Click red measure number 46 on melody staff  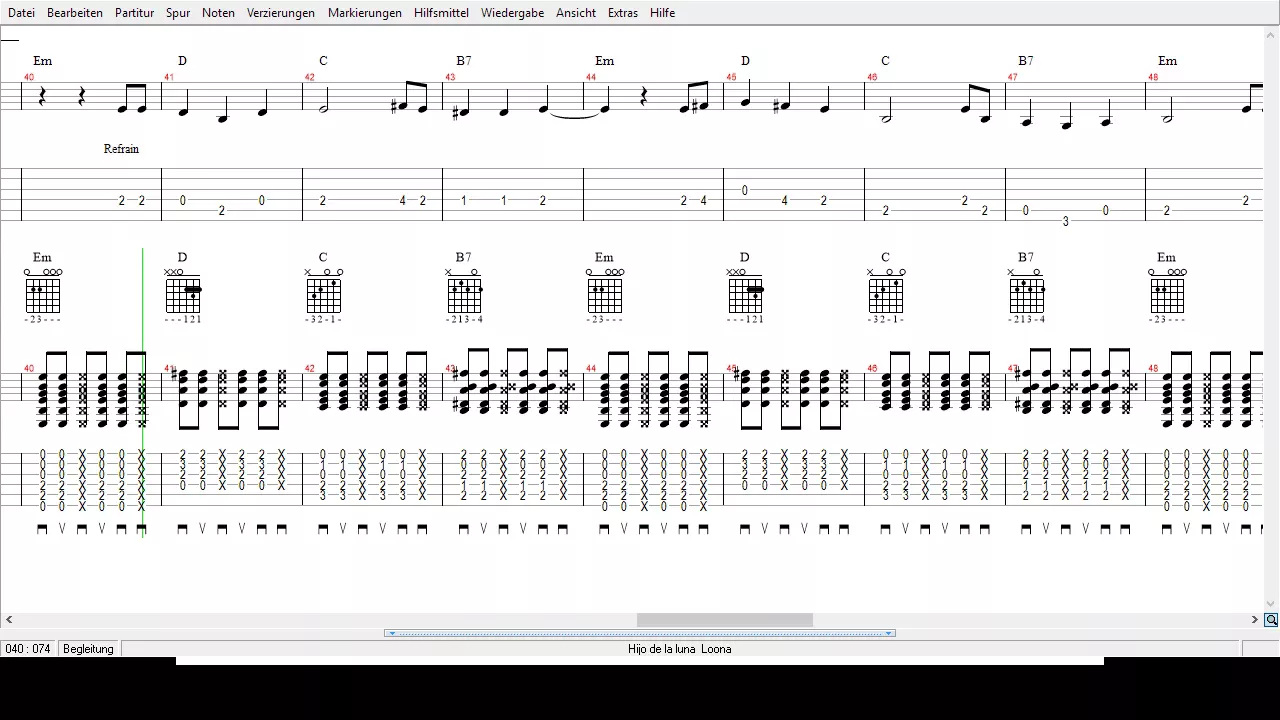[872, 77]
